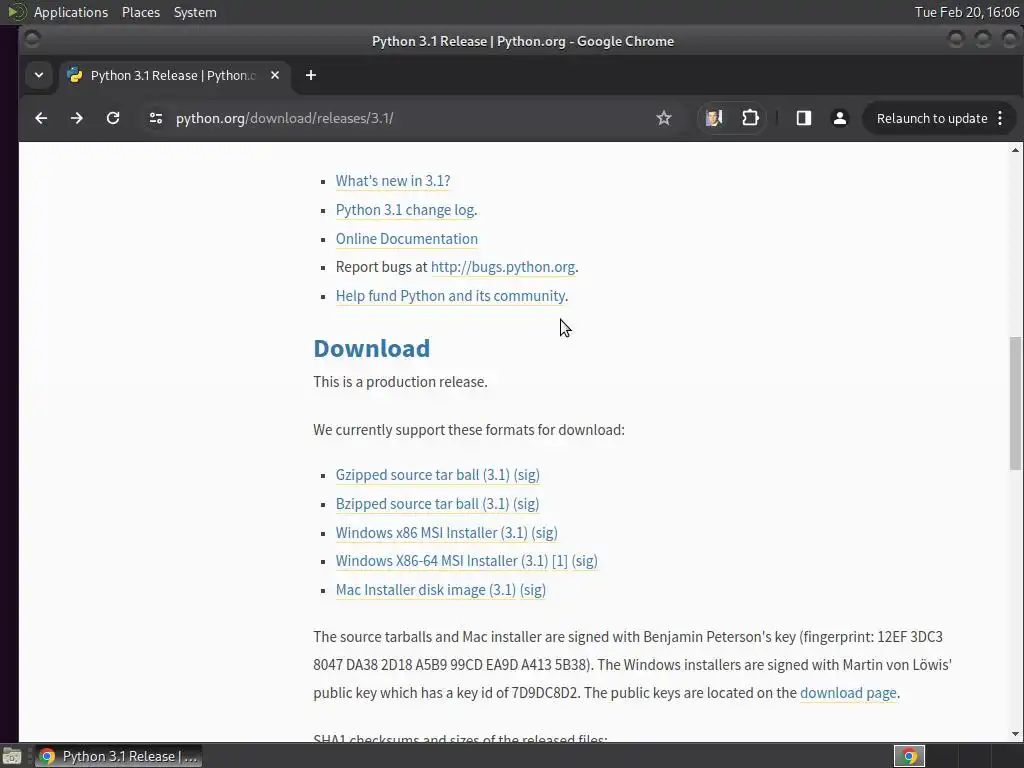Open the Applications menu
This screenshot has width=1024, height=768.
click(x=71, y=12)
